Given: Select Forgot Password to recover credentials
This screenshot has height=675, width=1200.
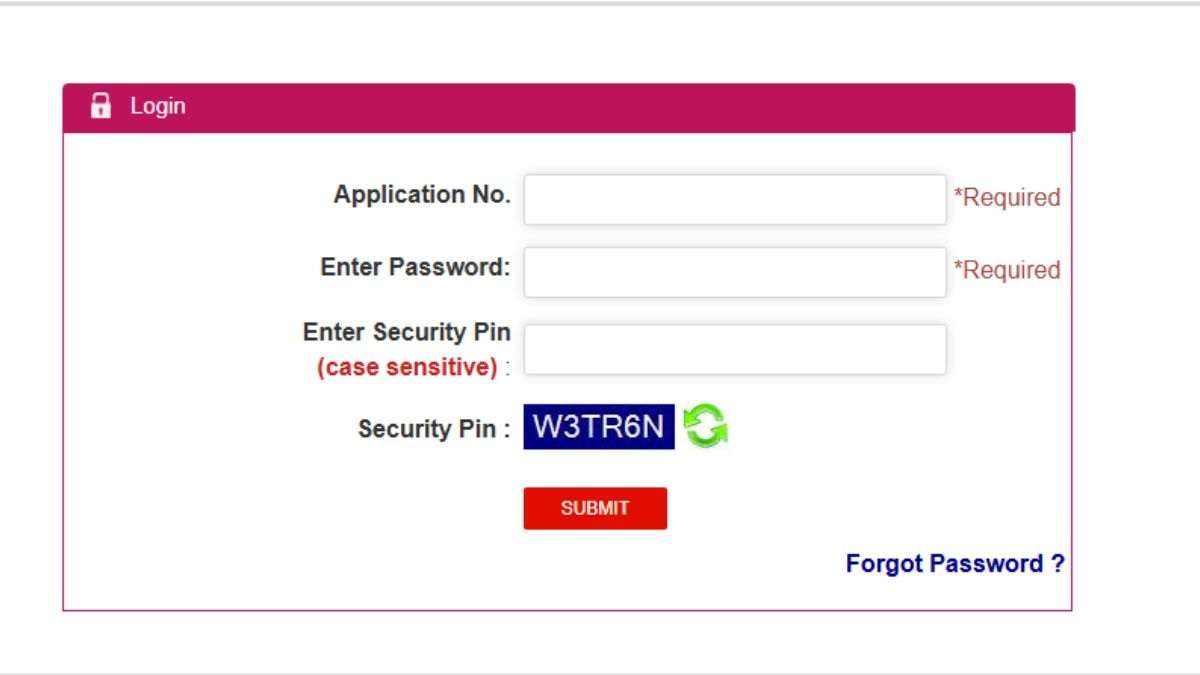Looking at the screenshot, I should (x=955, y=563).
